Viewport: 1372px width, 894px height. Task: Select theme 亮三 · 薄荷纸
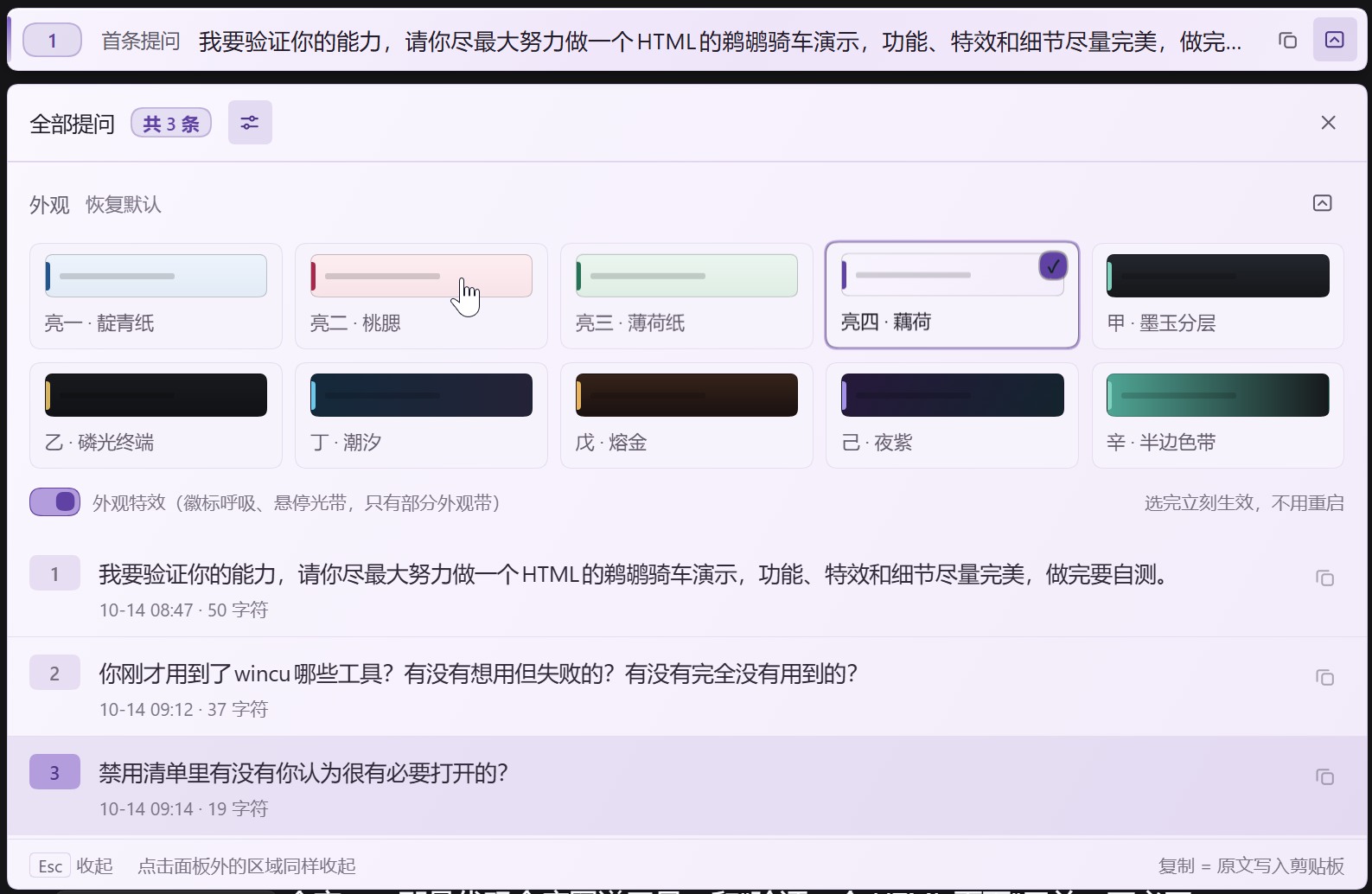point(686,296)
